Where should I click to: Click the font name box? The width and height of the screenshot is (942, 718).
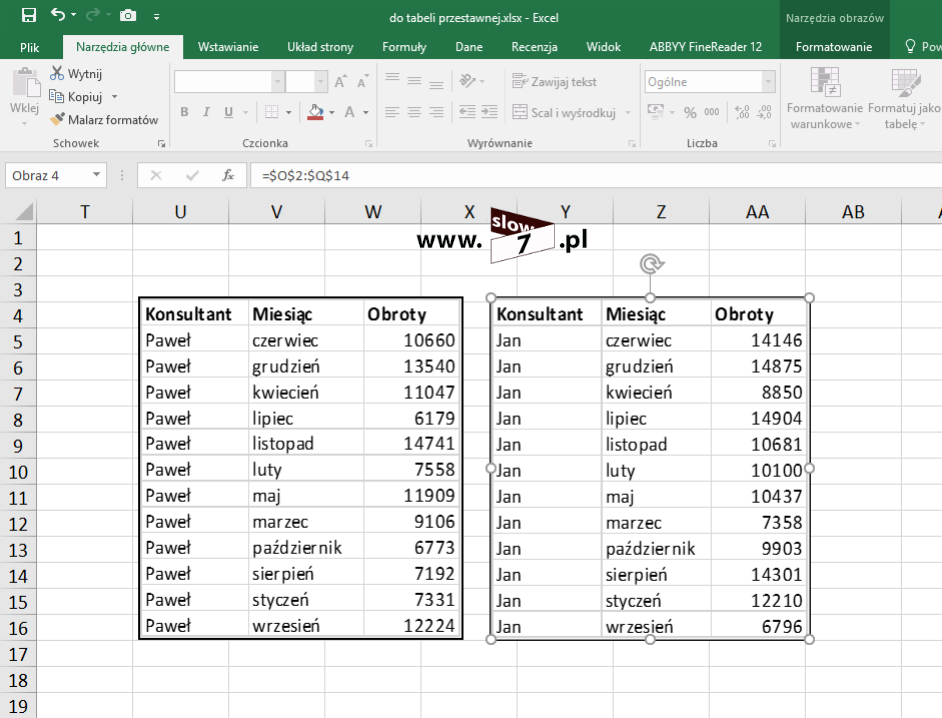[223, 82]
